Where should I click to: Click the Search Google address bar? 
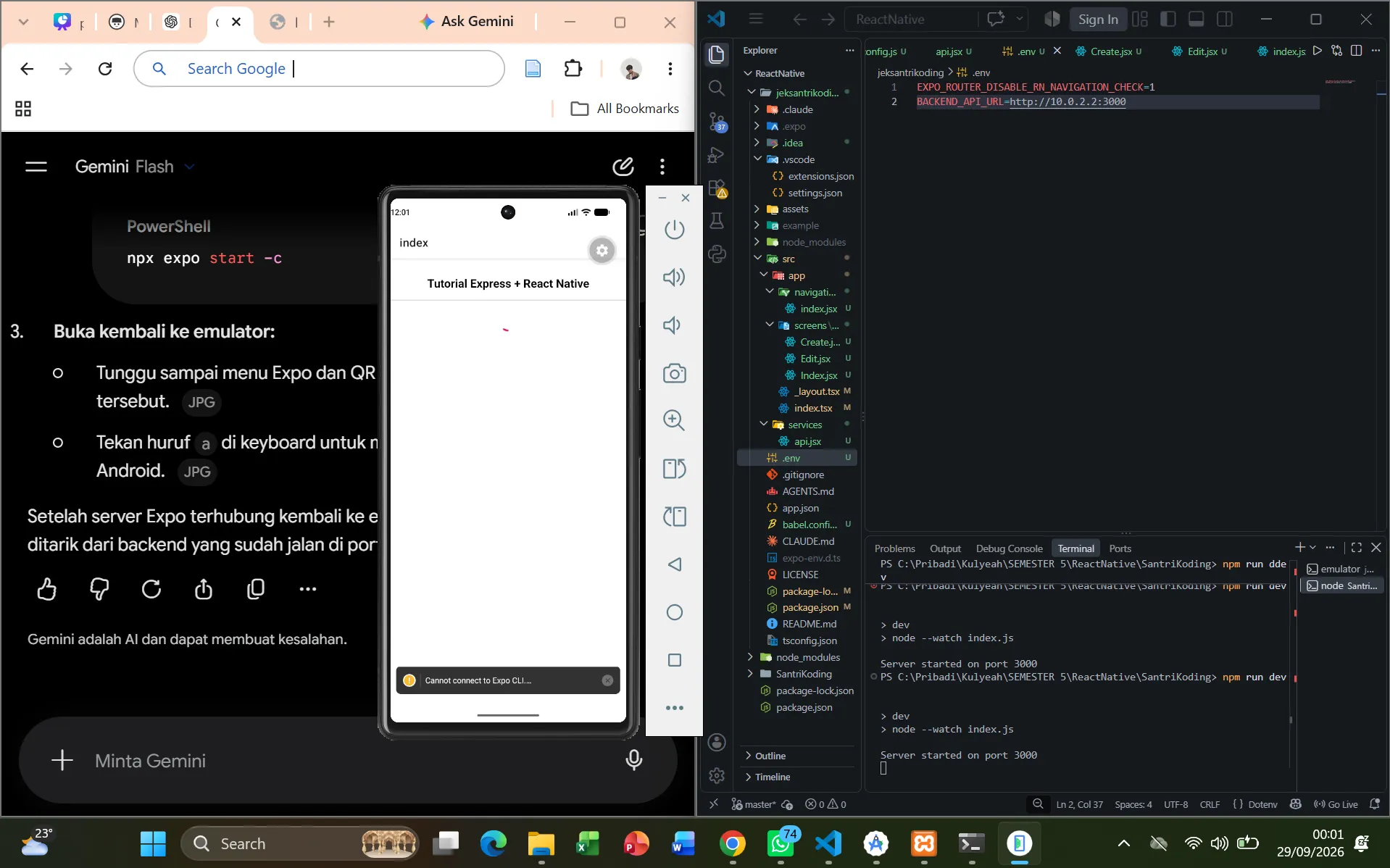pos(319,69)
